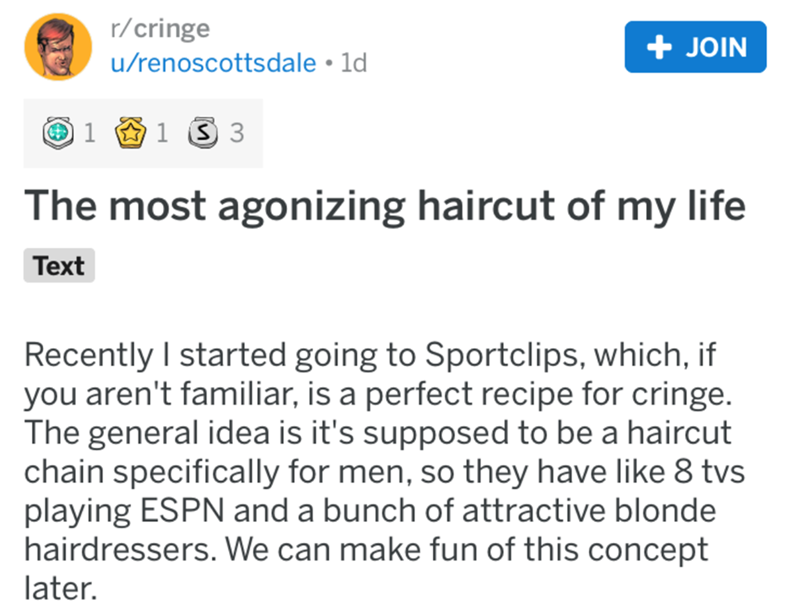Open post title 'The most agonizing haircut'
This screenshot has width=800, height=614.
tap(385, 207)
